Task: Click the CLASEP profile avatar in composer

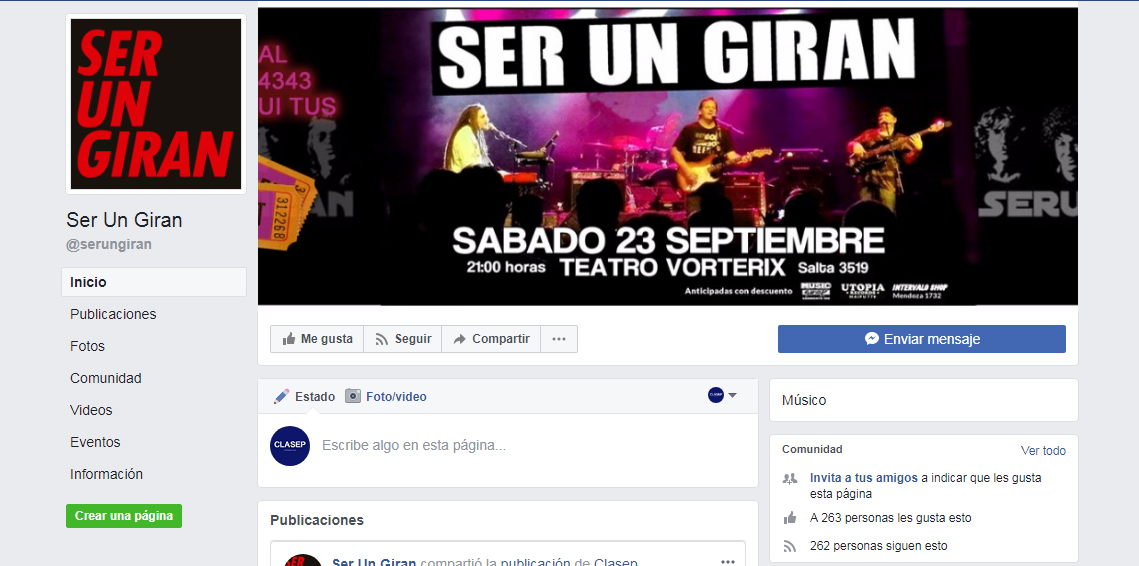Action: [290, 445]
